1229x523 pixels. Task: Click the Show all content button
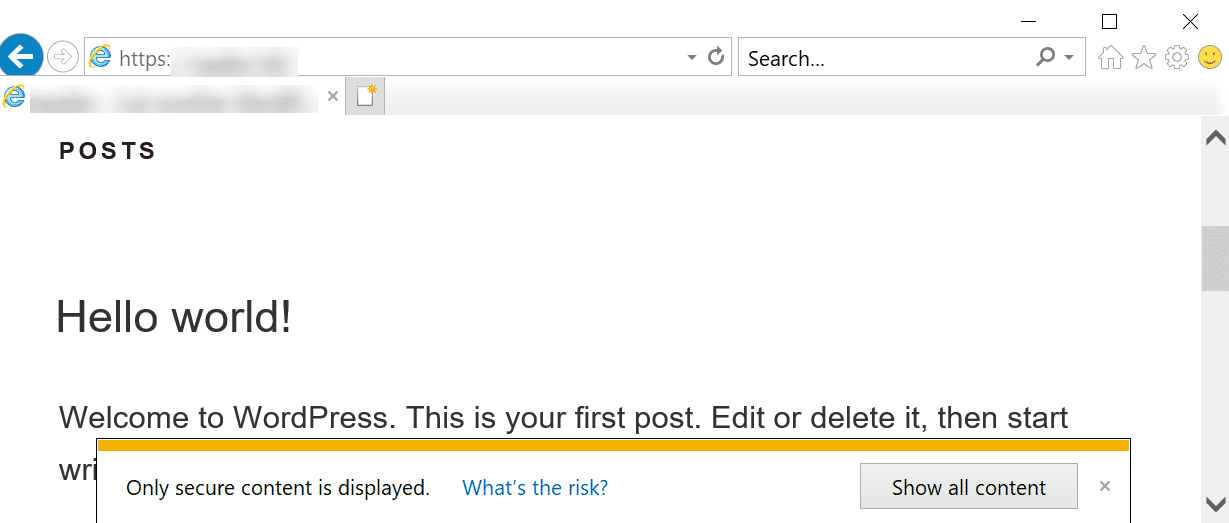tap(968, 488)
